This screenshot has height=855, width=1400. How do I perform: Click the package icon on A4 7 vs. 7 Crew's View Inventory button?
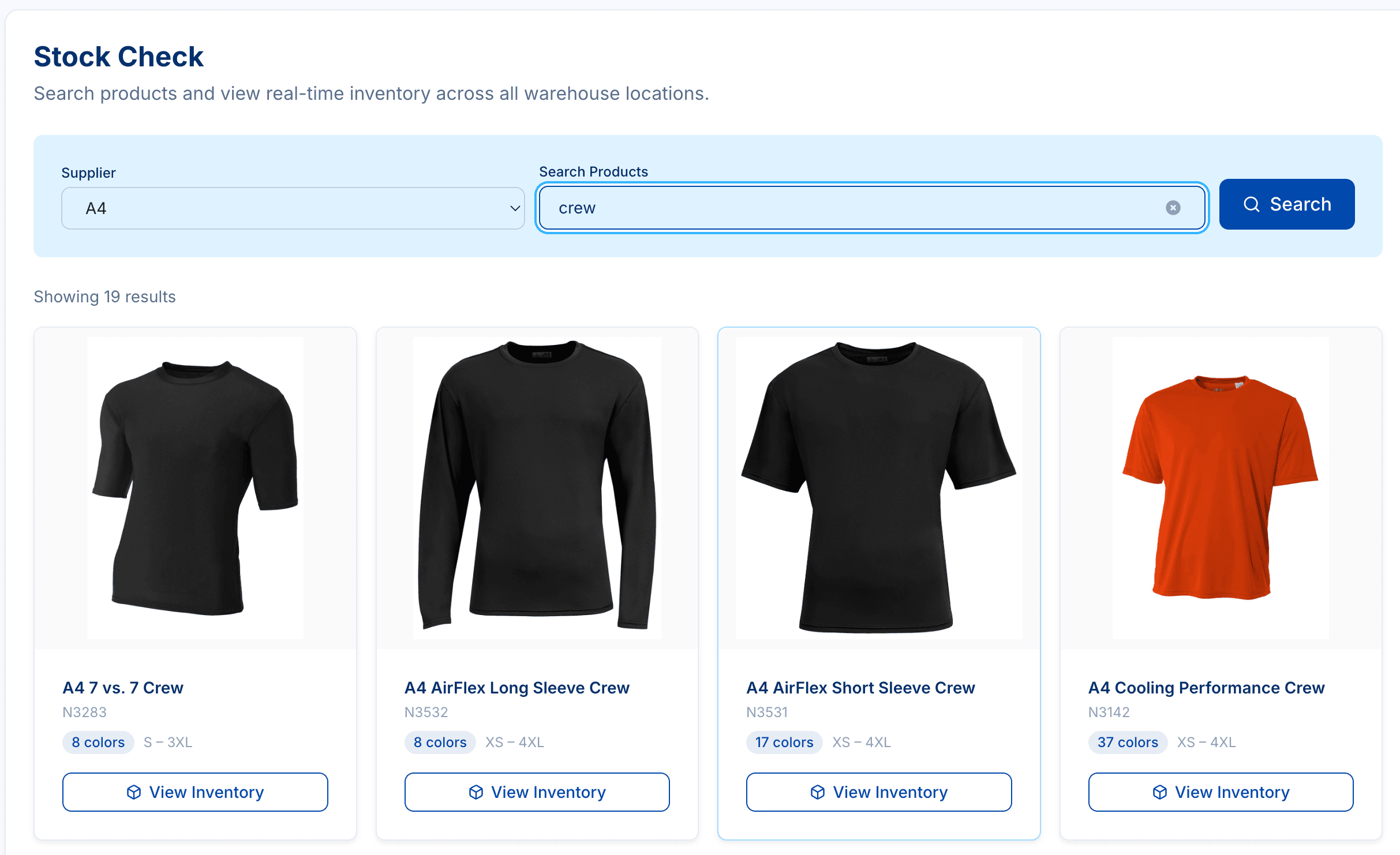click(134, 792)
